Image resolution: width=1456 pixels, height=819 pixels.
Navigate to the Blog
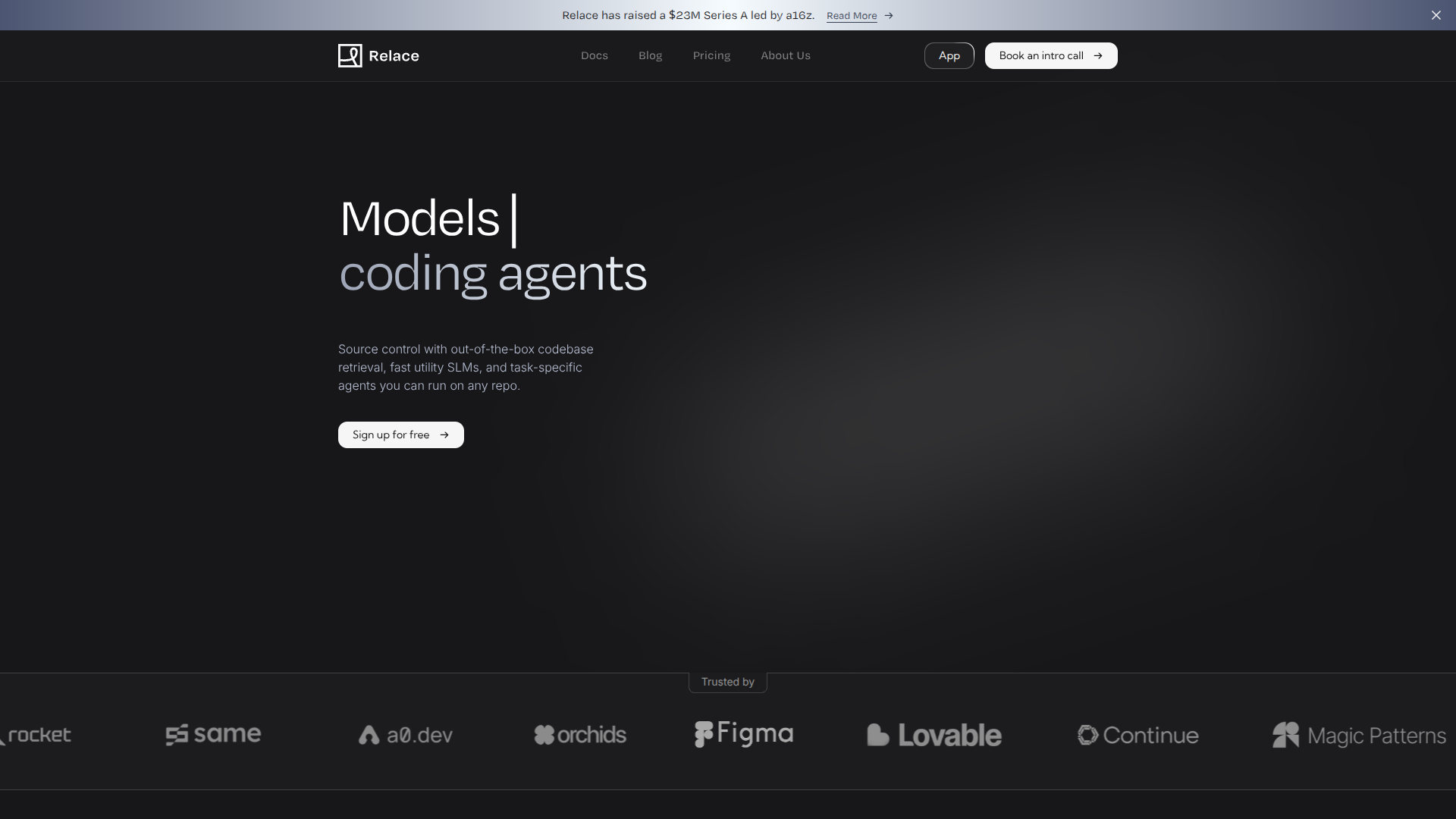[650, 55]
